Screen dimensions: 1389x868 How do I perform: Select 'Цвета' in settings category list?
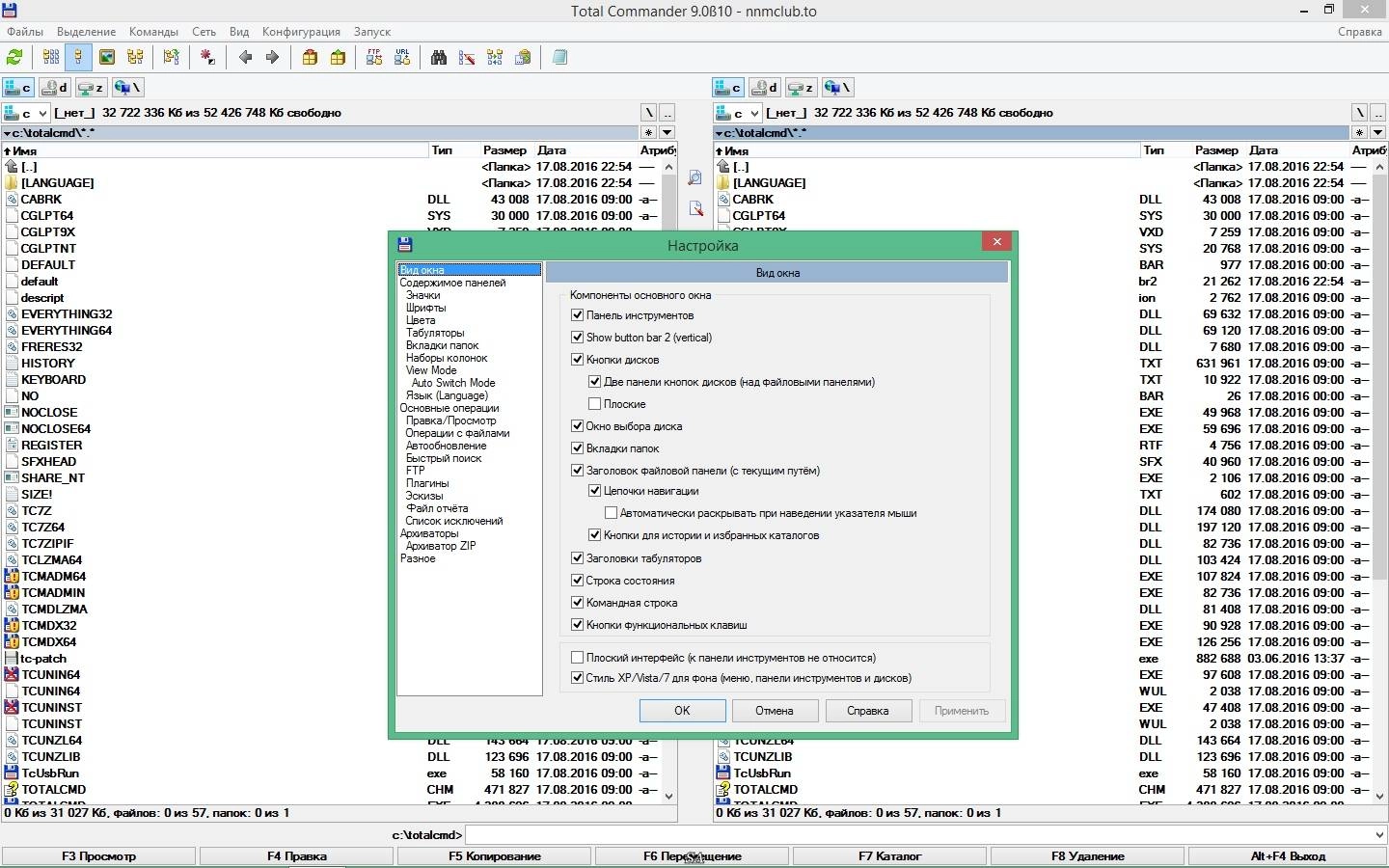[x=421, y=320]
